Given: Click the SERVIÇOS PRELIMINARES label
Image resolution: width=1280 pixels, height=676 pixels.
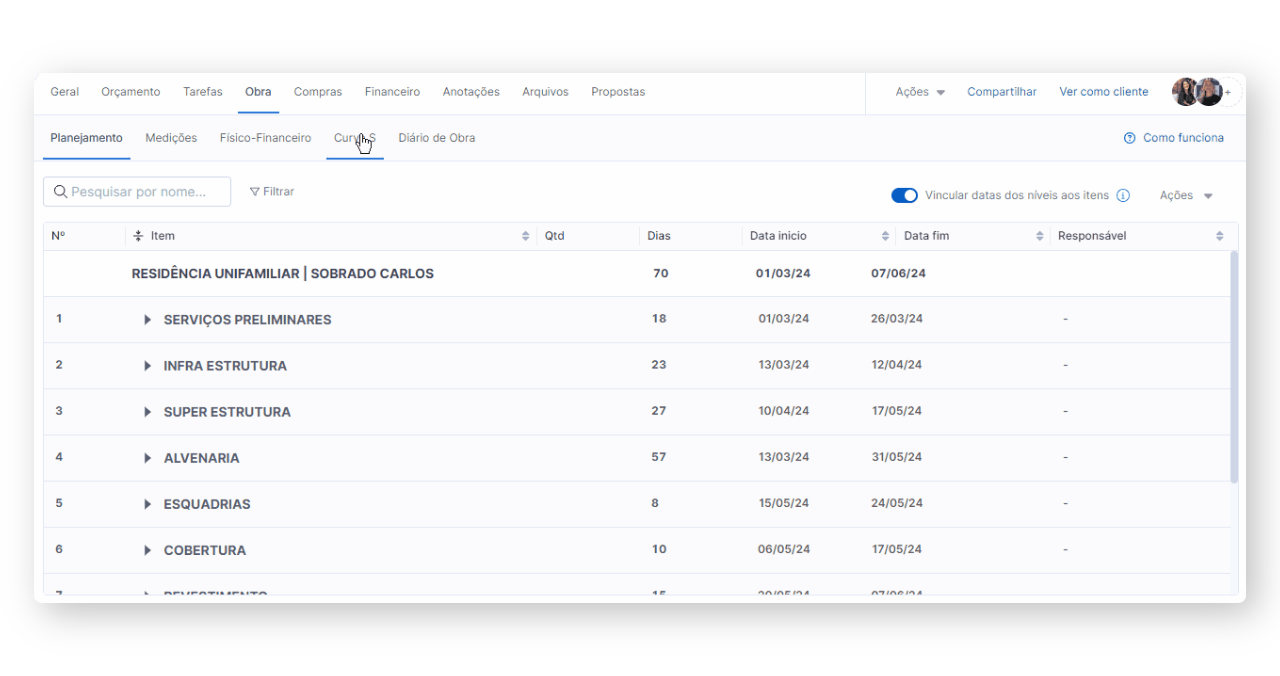Looking at the screenshot, I should 247,320.
